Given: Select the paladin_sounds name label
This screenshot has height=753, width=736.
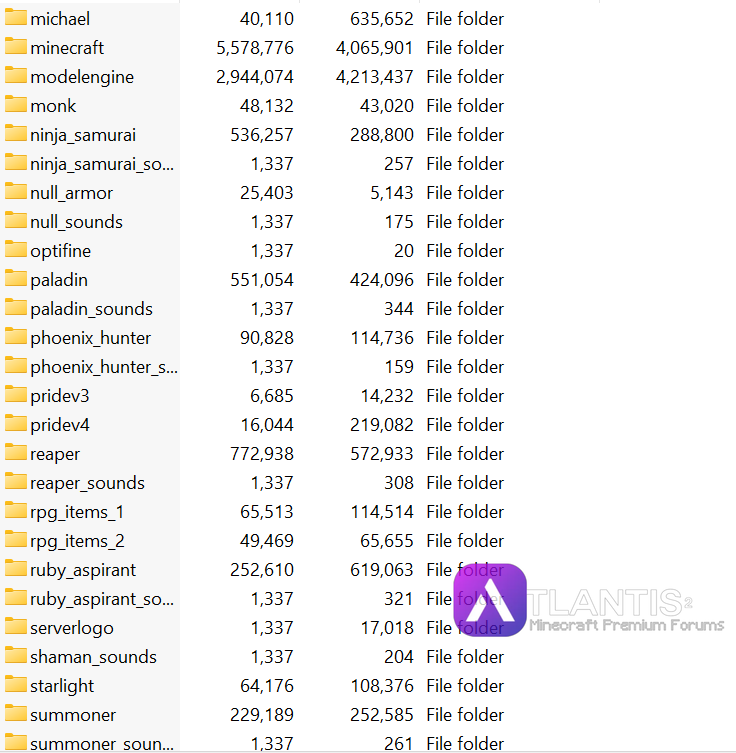Looking at the screenshot, I should tap(91, 309).
